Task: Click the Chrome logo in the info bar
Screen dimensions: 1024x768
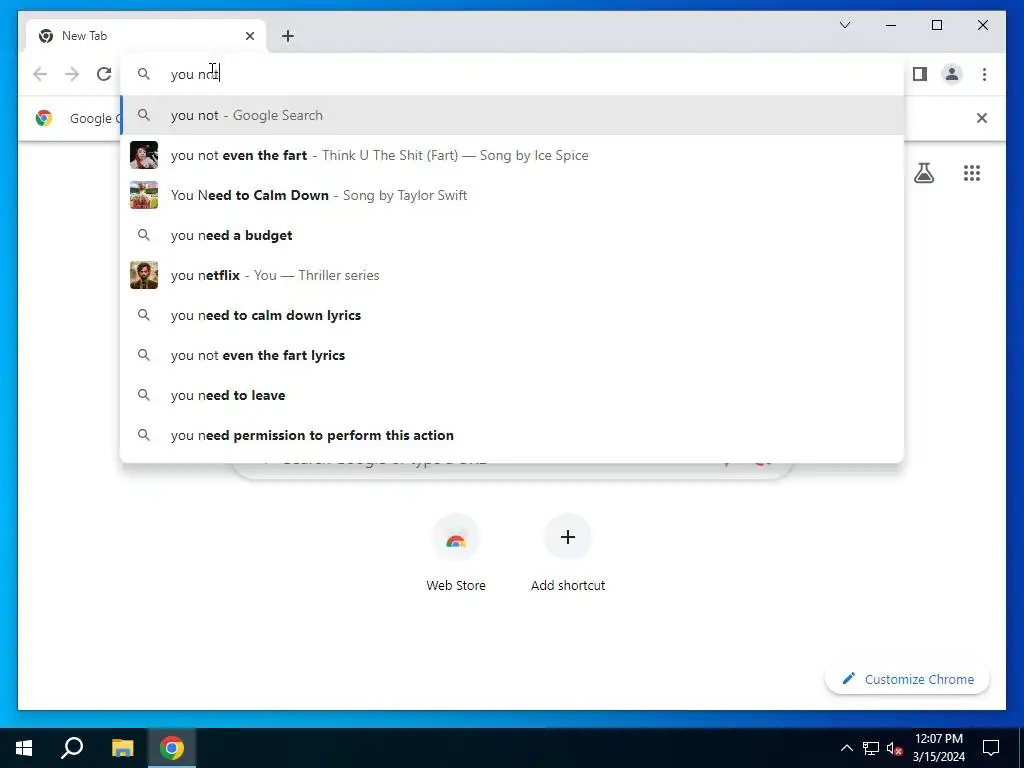Action: click(44, 118)
